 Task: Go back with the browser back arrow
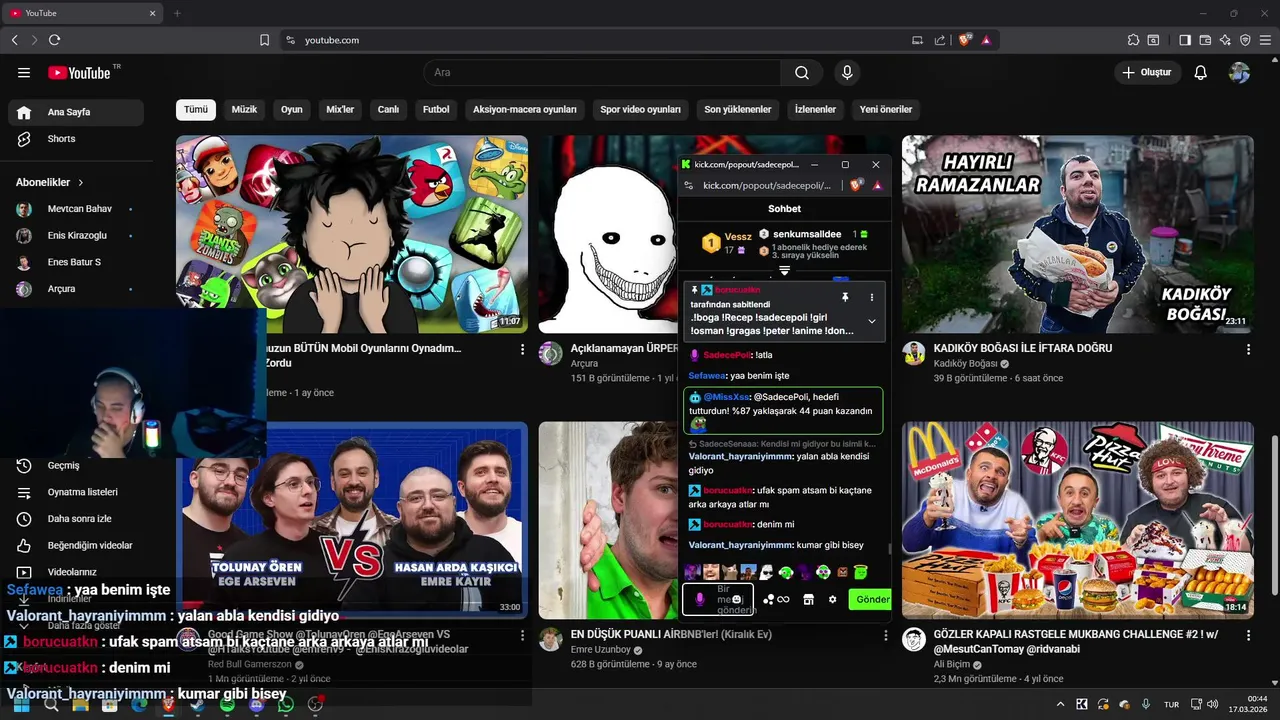[x=14, y=40]
